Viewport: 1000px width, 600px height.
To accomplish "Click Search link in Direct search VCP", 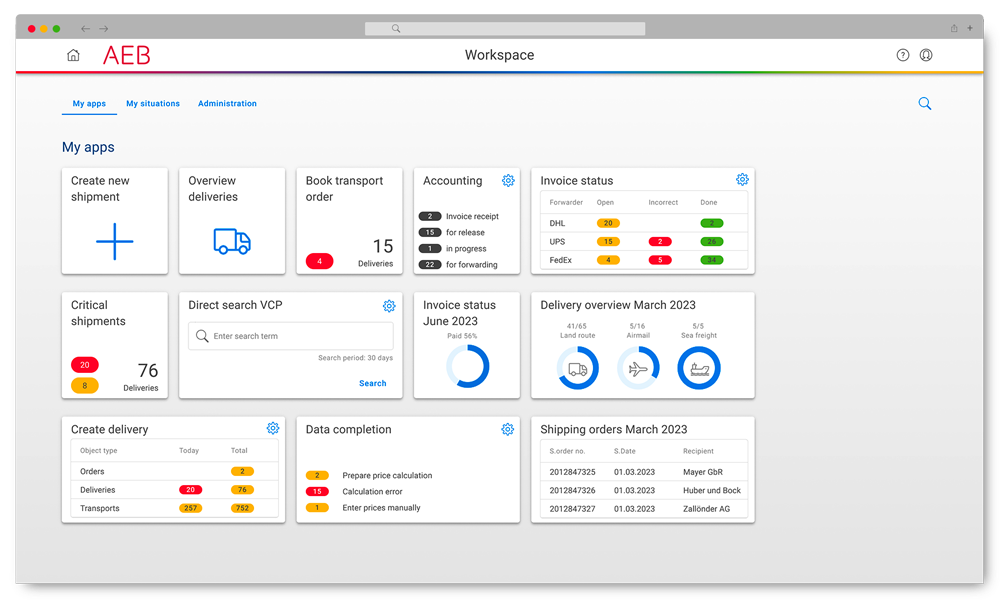I will tap(372, 383).
